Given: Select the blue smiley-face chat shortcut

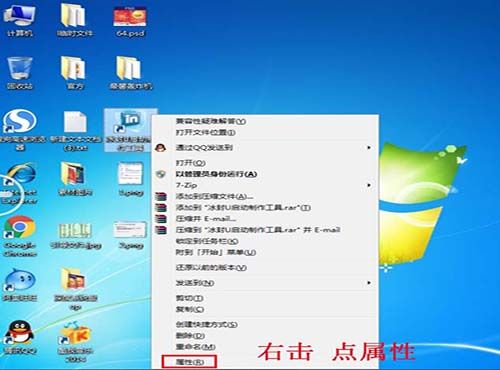Looking at the screenshot, I should tap(20, 284).
